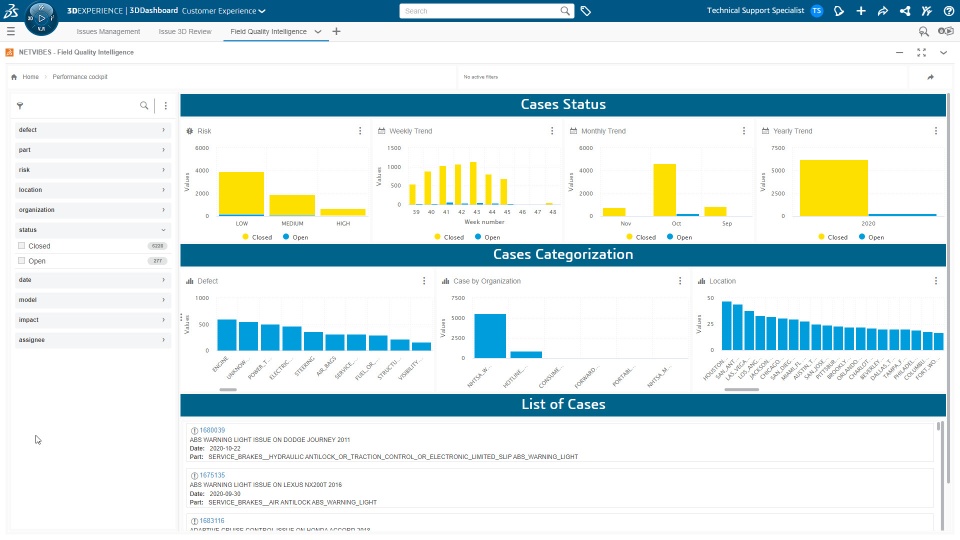Click the share arrow icon in top bar
The height and width of the screenshot is (540, 960).
(x=883, y=10)
